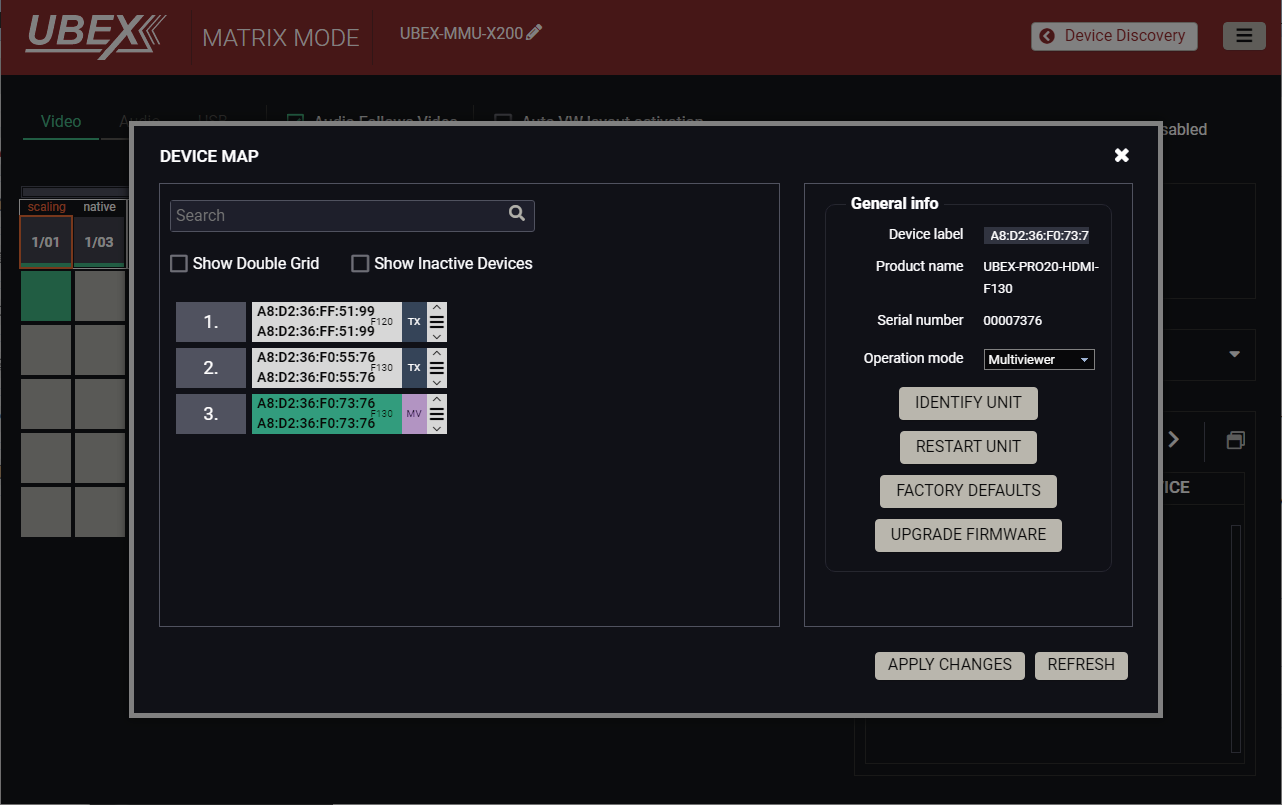The width and height of the screenshot is (1282, 805).
Task: Click the right chevron behind the dialog
Action: pos(1174,439)
